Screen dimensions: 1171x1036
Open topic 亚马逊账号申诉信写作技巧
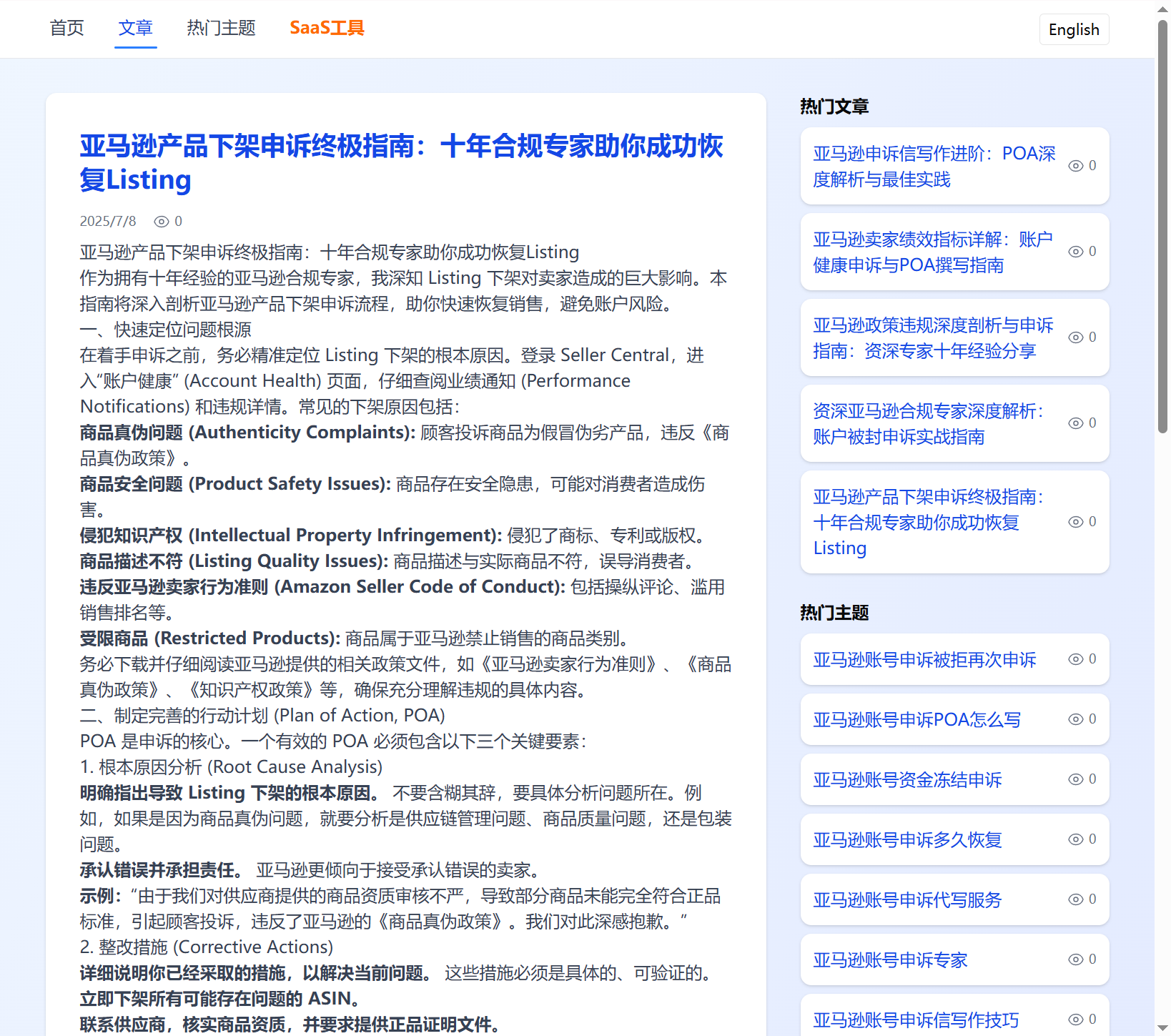click(916, 1020)
